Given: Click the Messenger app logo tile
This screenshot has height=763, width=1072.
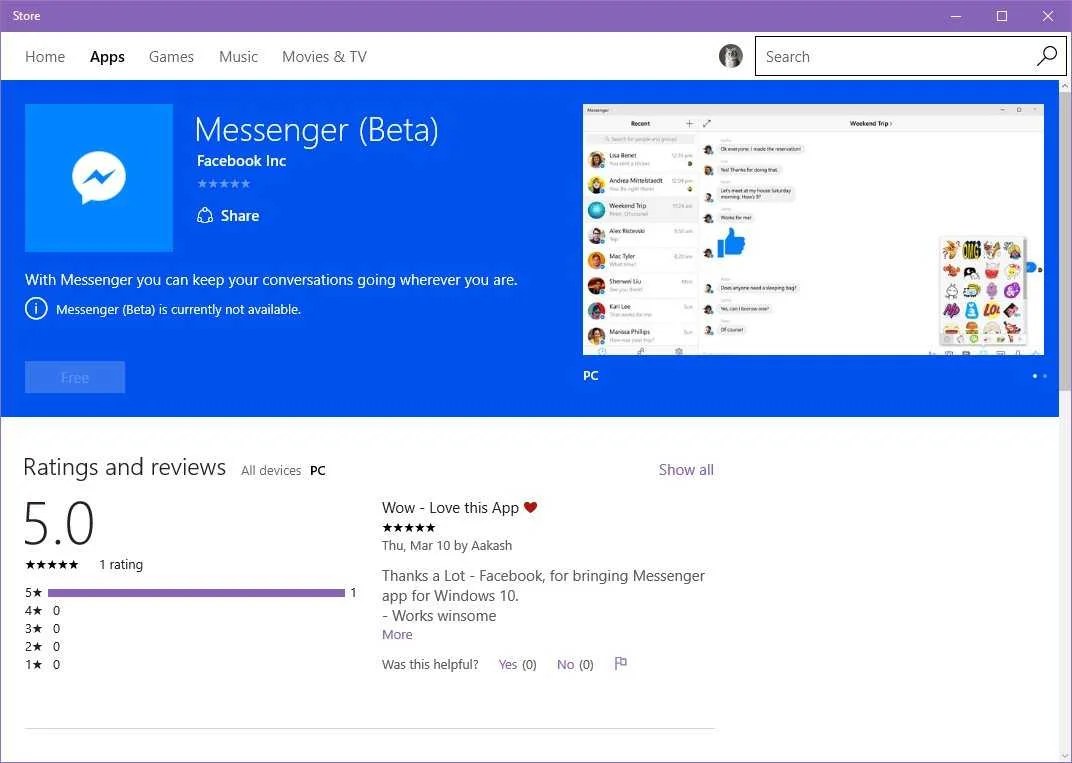Looking at the screenshot, I should 98,178.
